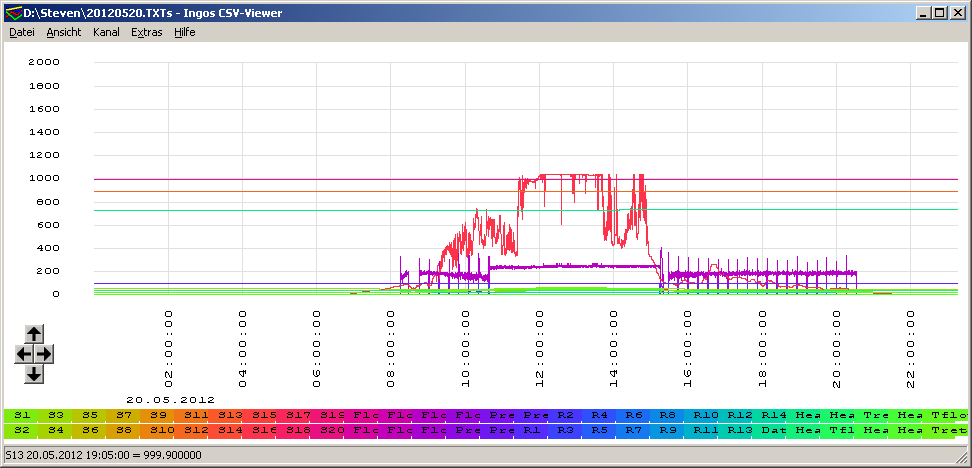Select the S2 channel swatch

(x=20, y=430)
